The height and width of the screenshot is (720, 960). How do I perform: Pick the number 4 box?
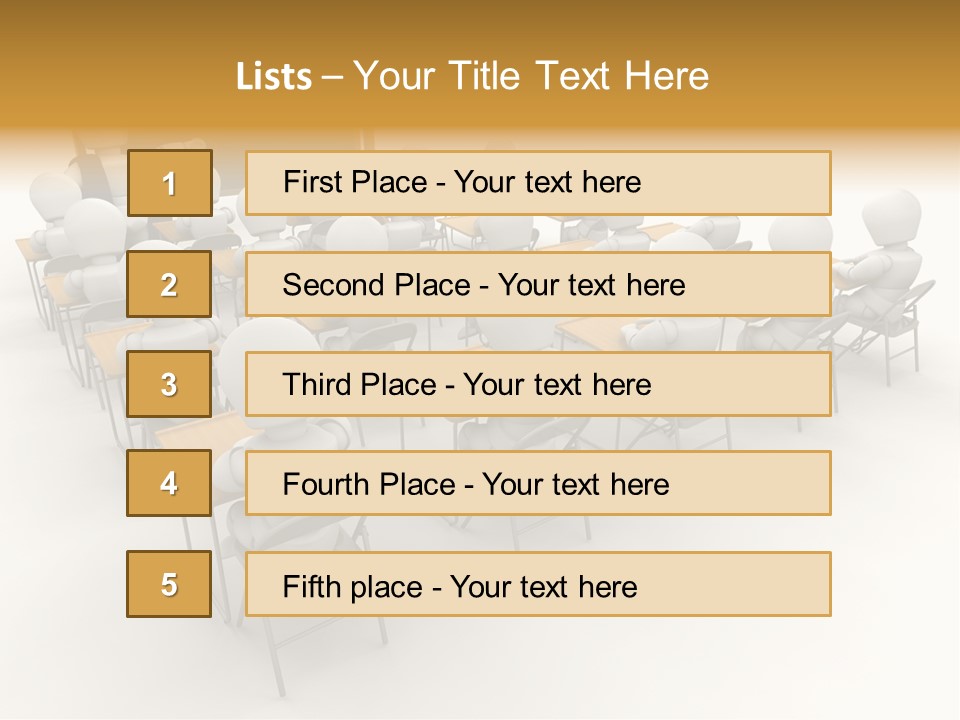[169, 483]
